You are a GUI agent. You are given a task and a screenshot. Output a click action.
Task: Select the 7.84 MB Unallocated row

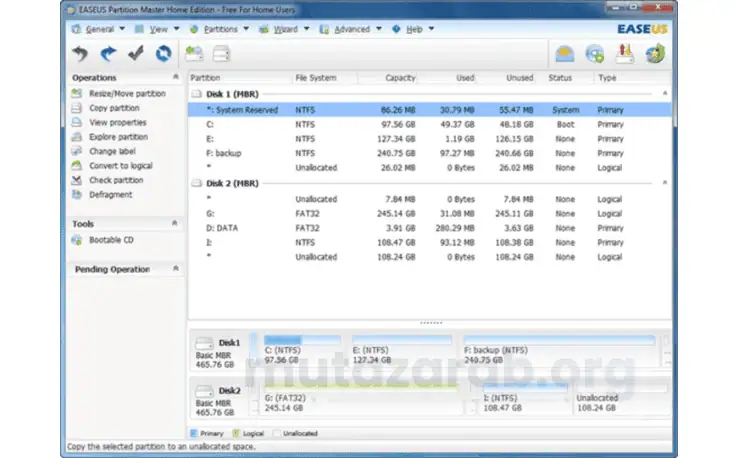tap(430, 199)
